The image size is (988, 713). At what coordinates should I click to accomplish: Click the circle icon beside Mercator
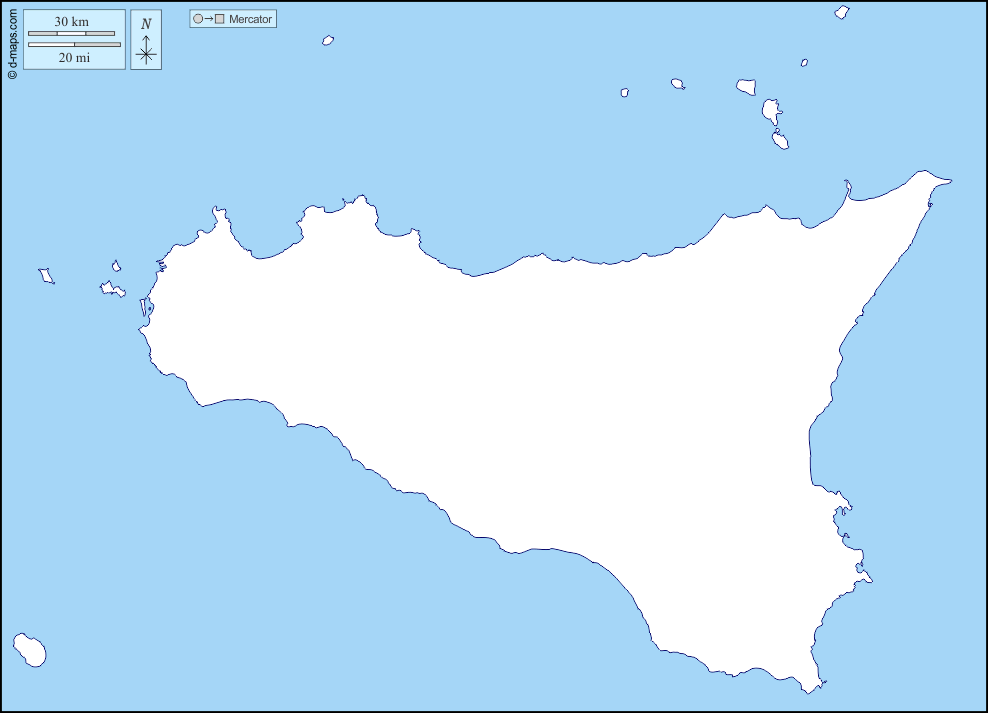(198, 19)
